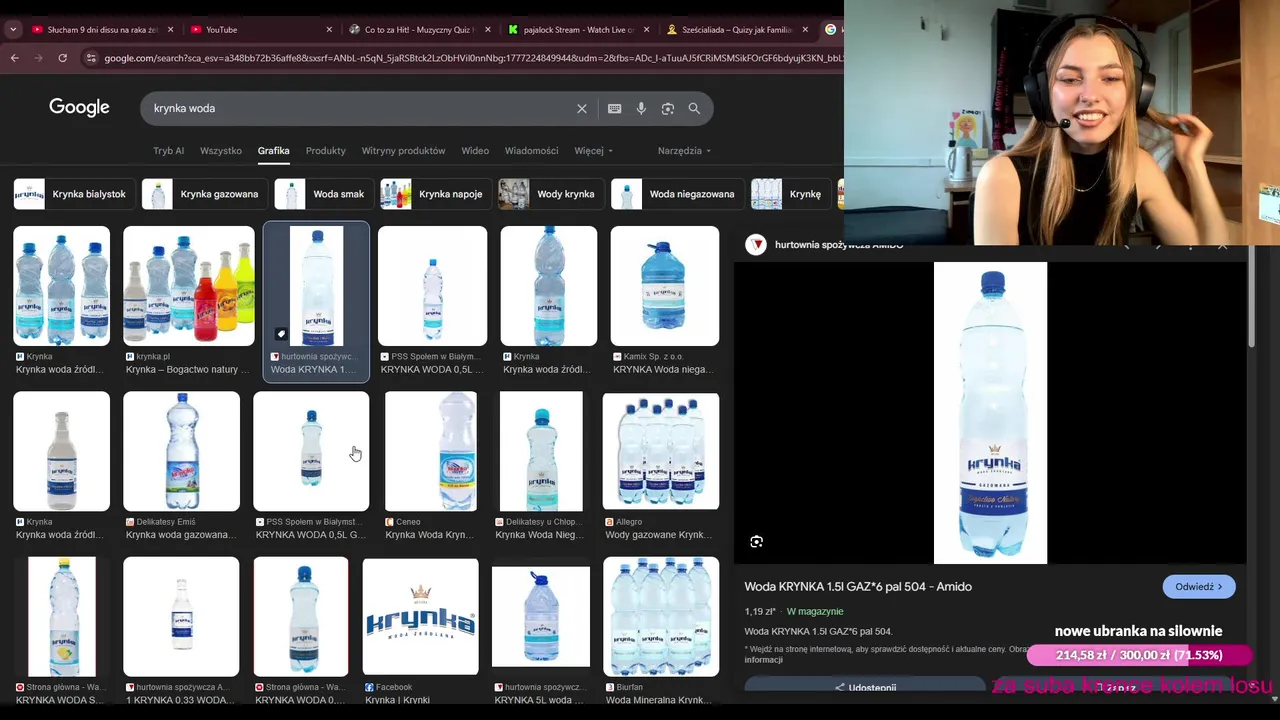Open the on-screen keyboard icon in search box

(614, 108)
